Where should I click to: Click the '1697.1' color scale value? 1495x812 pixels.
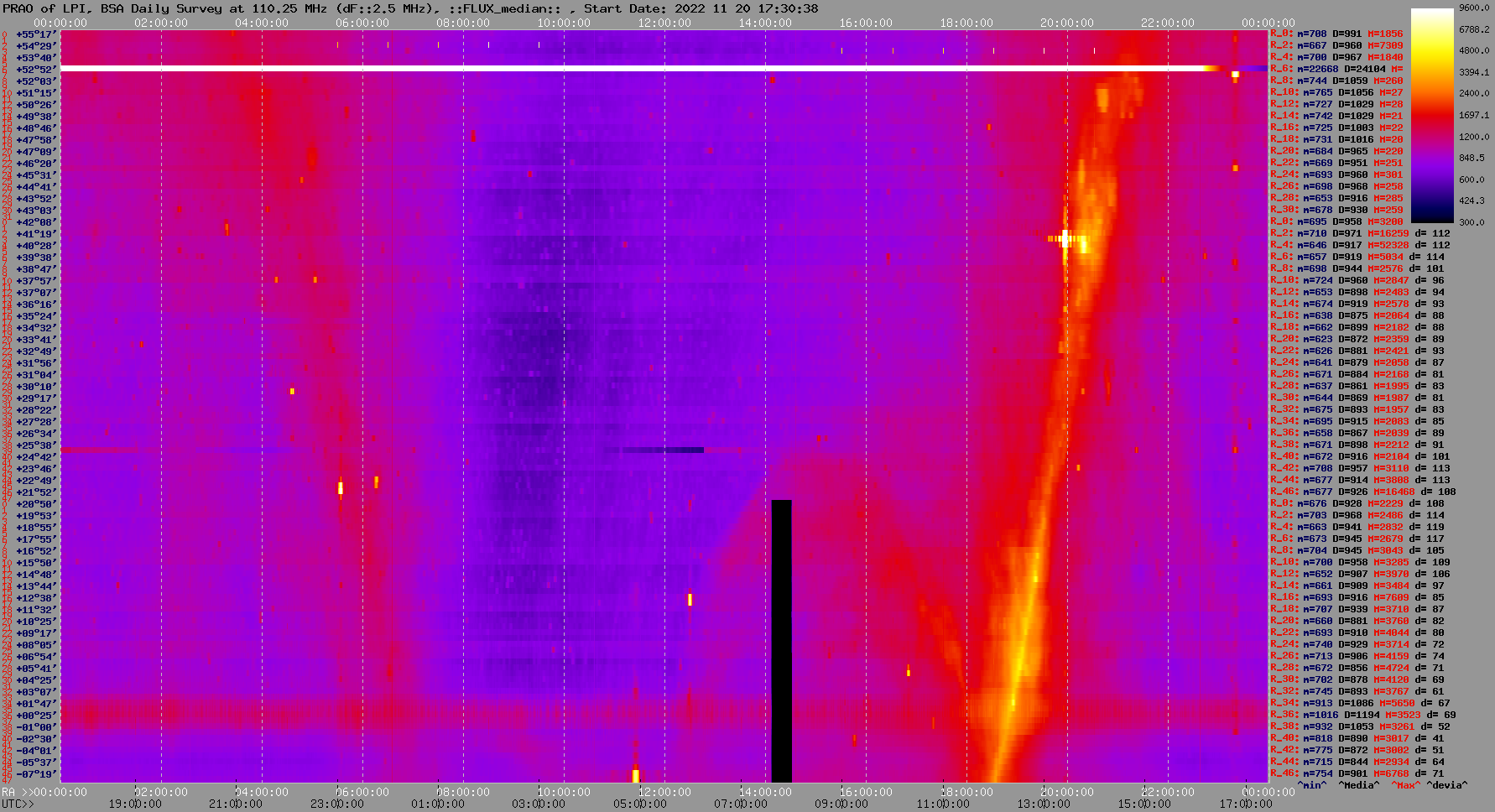1474,115
